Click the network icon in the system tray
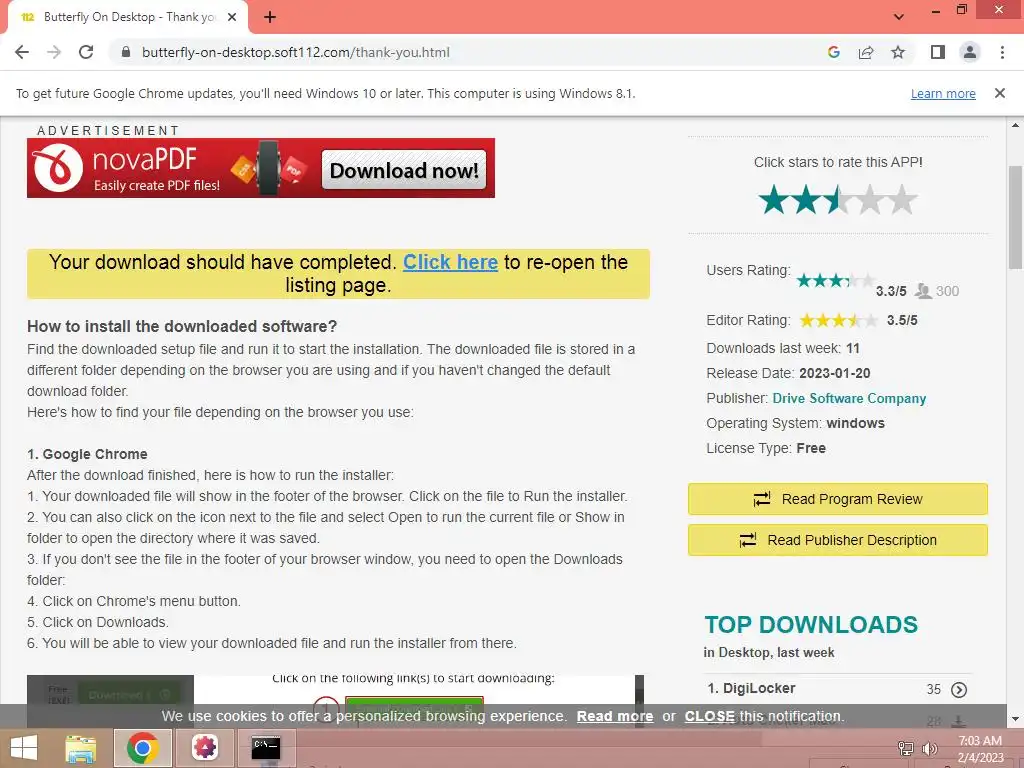Image resolution: width=1024 pixels, height=768 pixels. coord(905,748)
